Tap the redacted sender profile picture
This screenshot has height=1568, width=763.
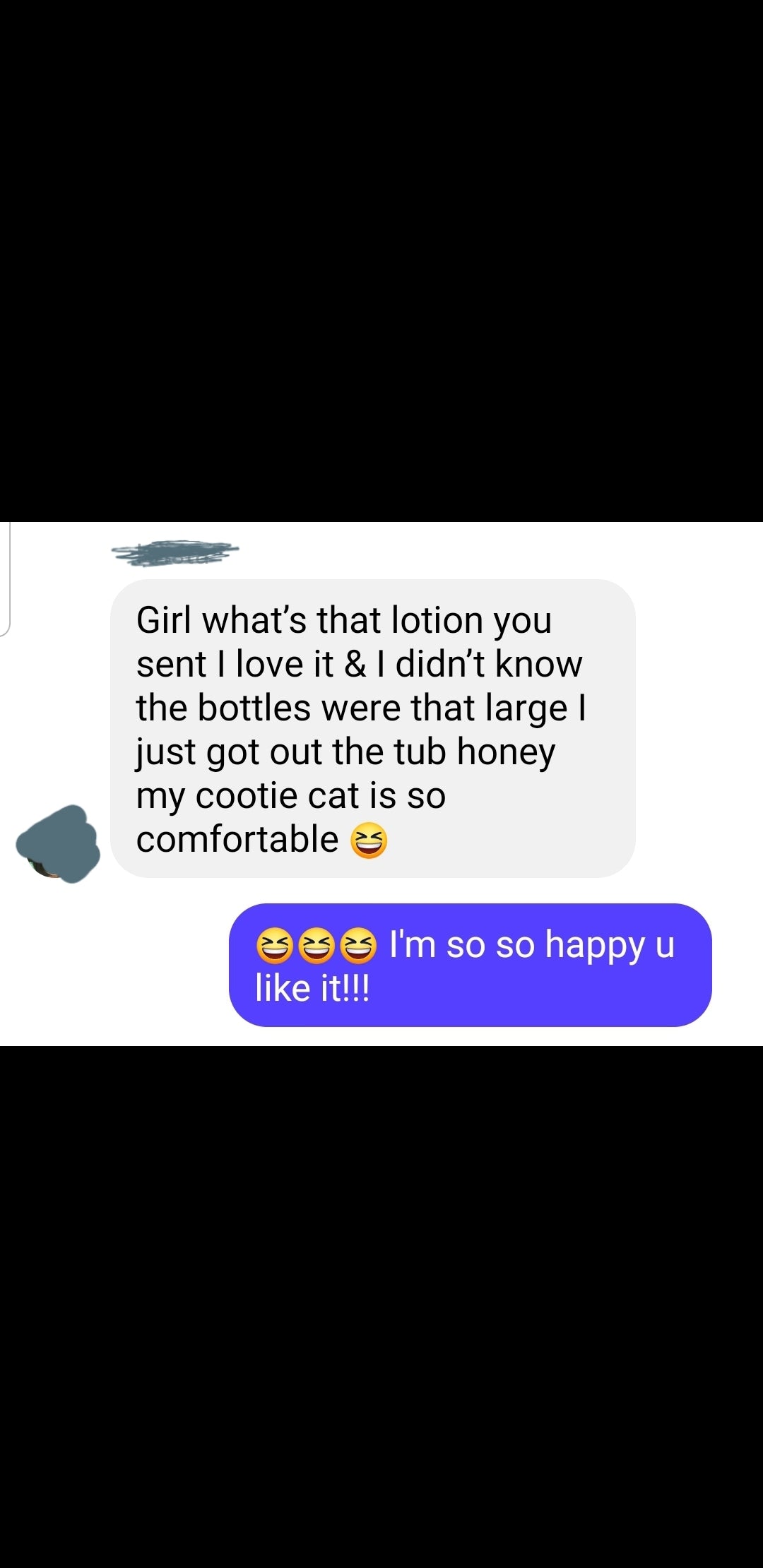(58, 844)
